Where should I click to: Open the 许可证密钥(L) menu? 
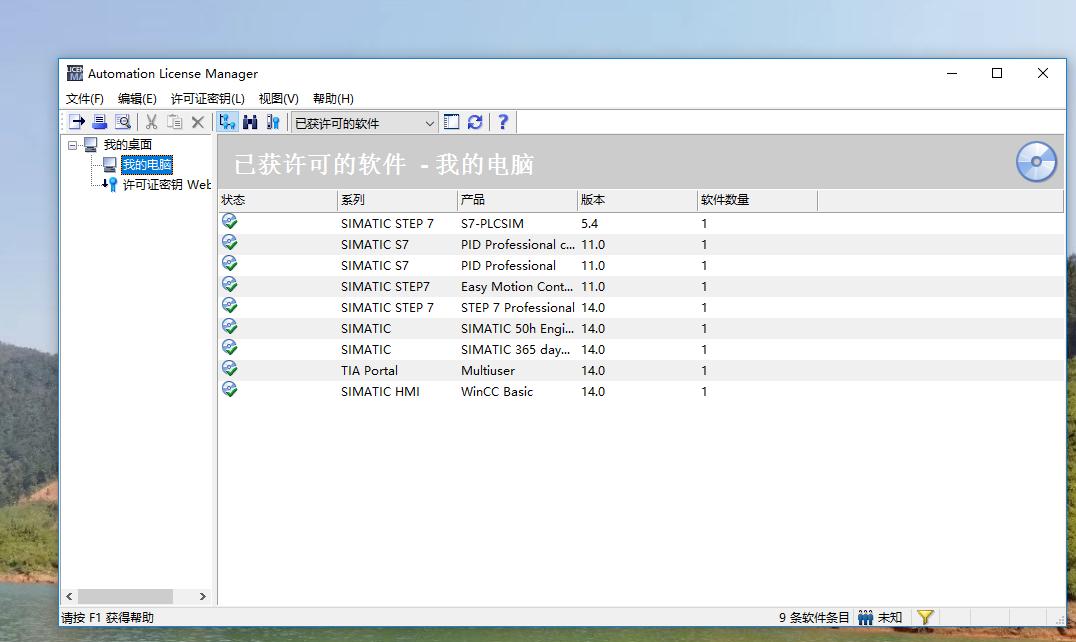point(207,99)
